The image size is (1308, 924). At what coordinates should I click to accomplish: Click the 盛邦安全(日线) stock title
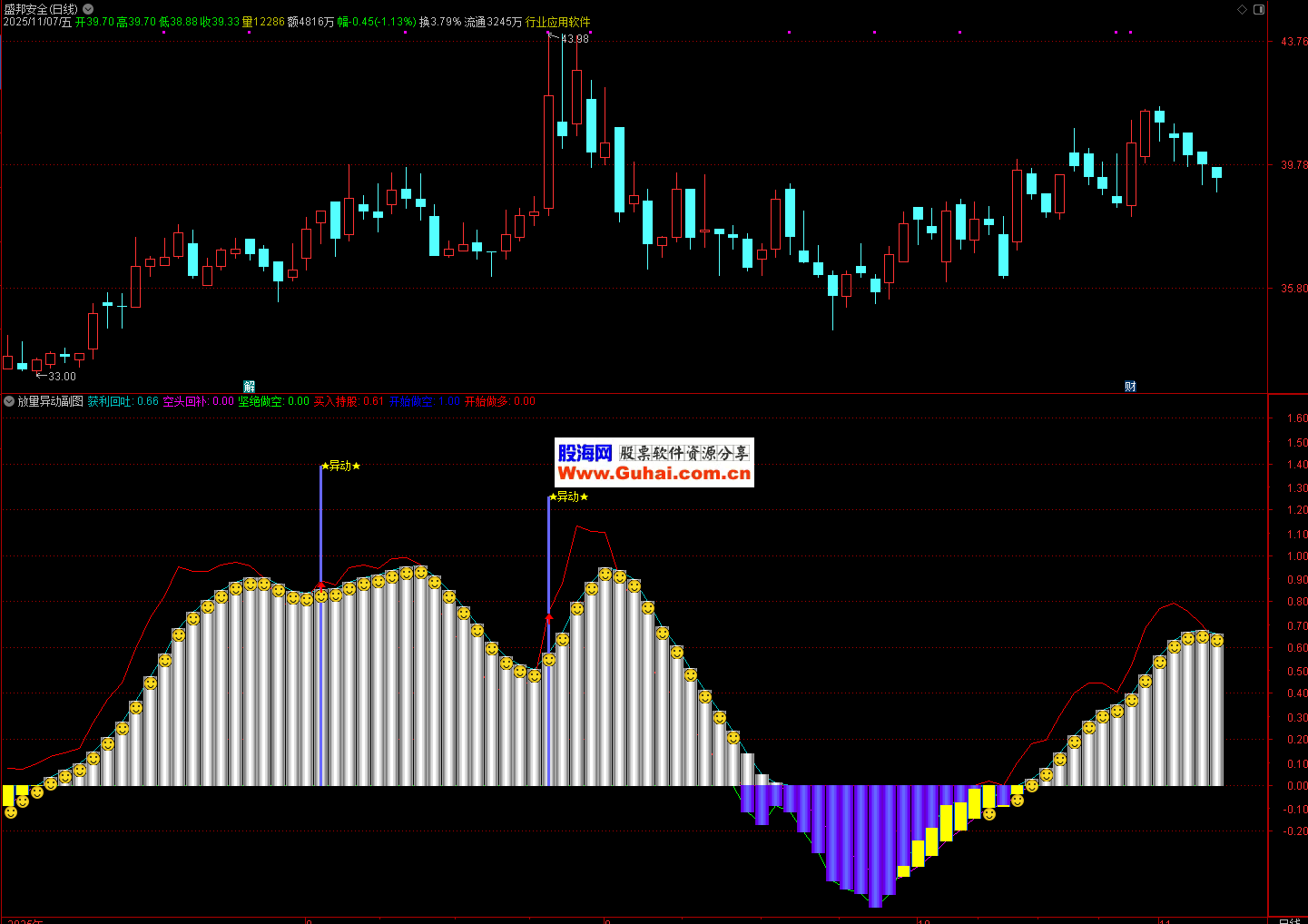[x=41, y=9]
